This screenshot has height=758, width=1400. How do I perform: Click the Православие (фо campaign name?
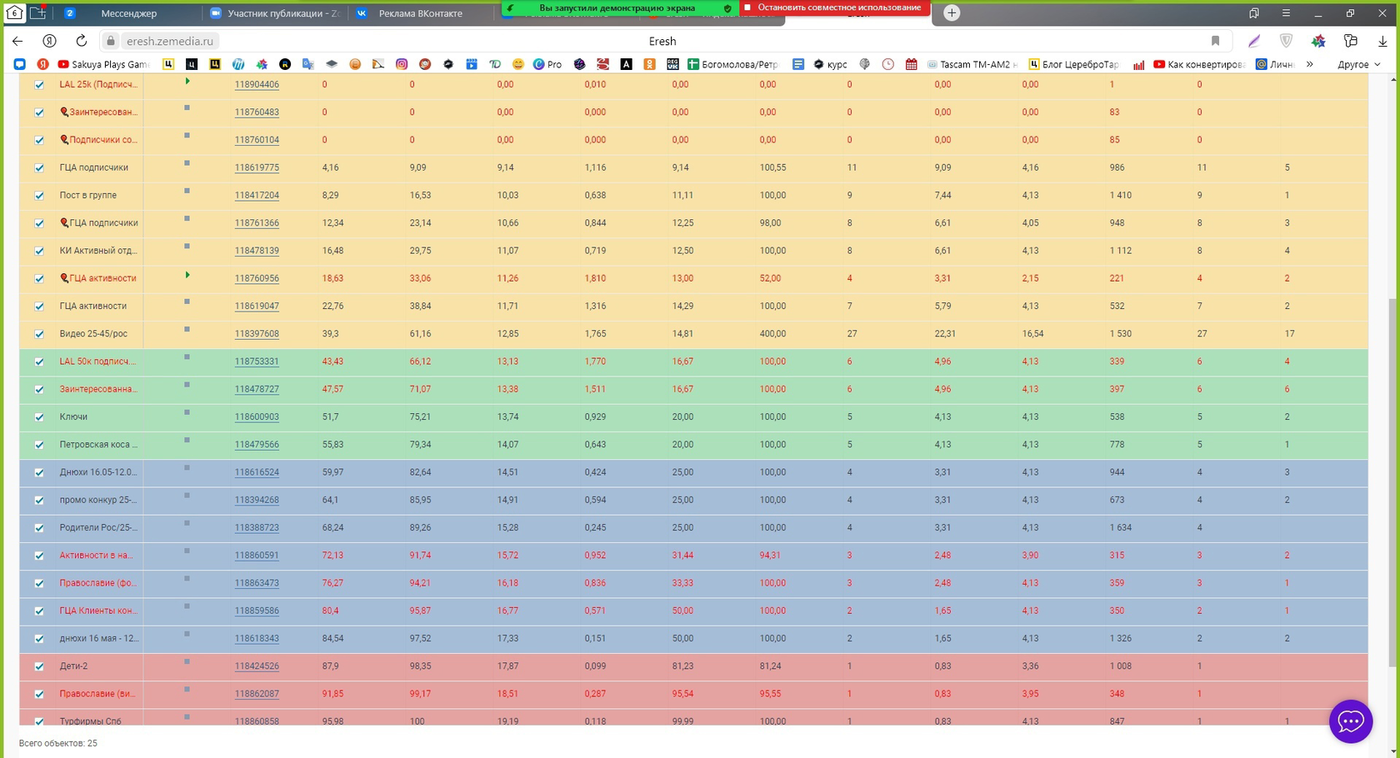coord(98,583)
